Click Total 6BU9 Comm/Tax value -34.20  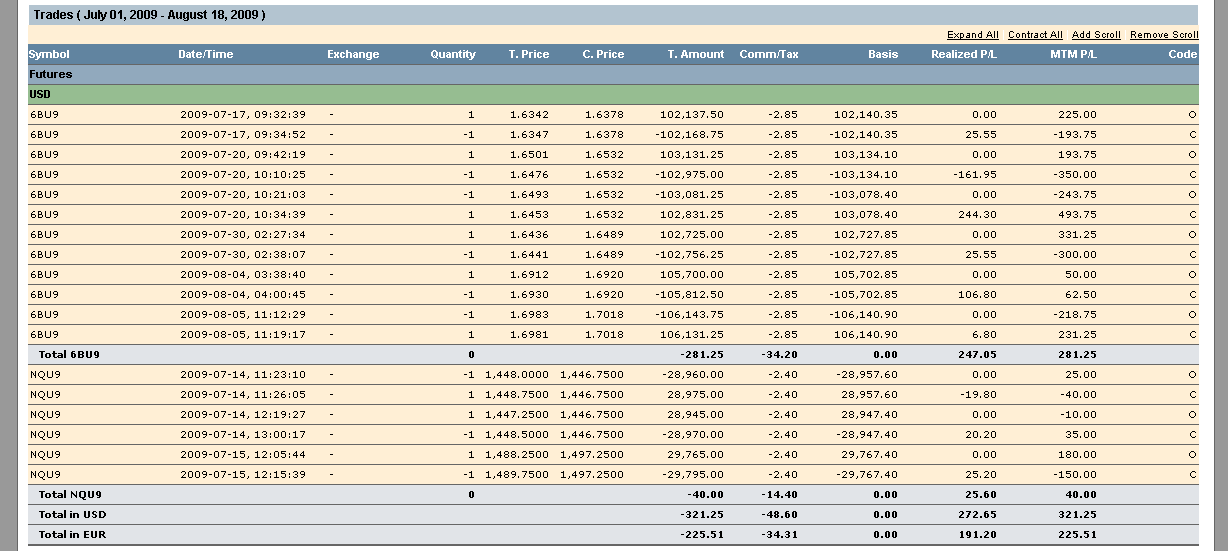pos(782,354)
